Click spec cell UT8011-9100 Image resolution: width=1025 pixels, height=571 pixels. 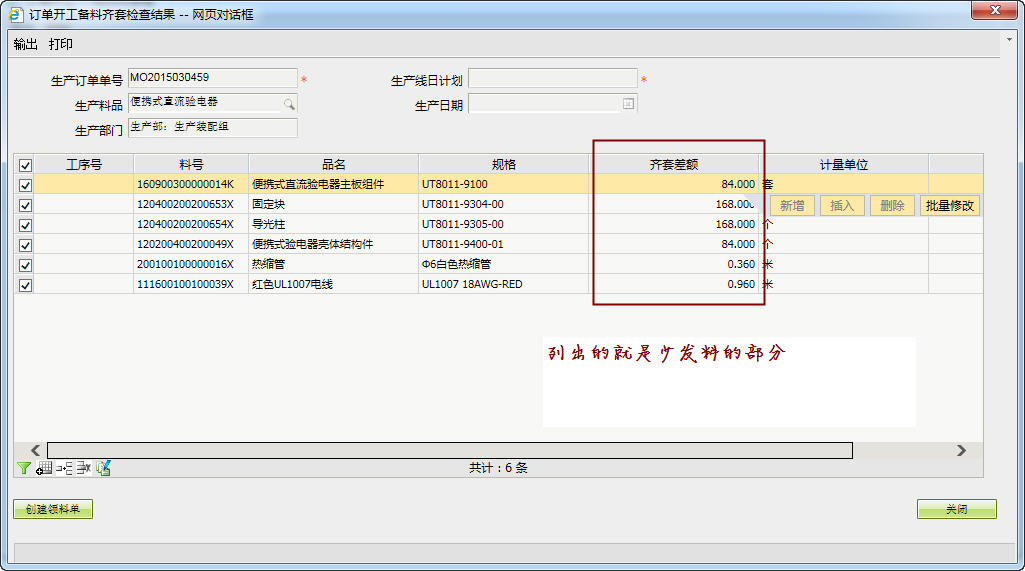tap(503, 184)
